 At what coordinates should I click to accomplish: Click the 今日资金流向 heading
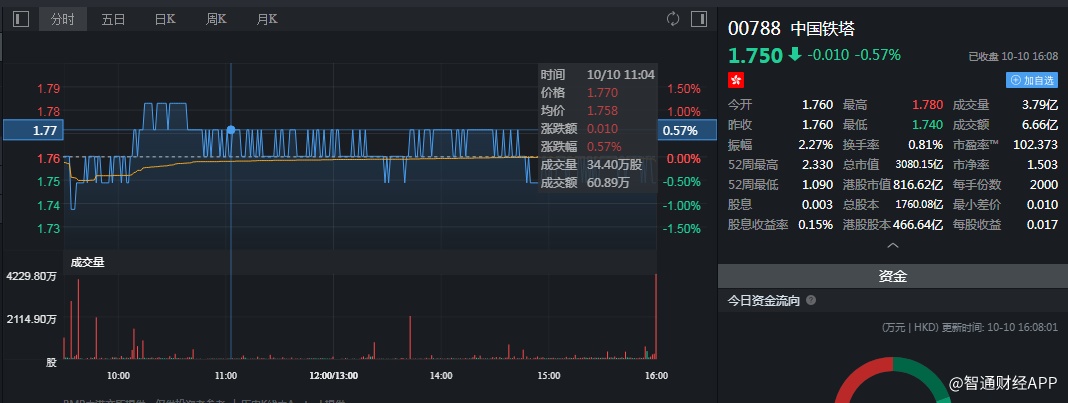pyautogui.click(x=764, y=300)
